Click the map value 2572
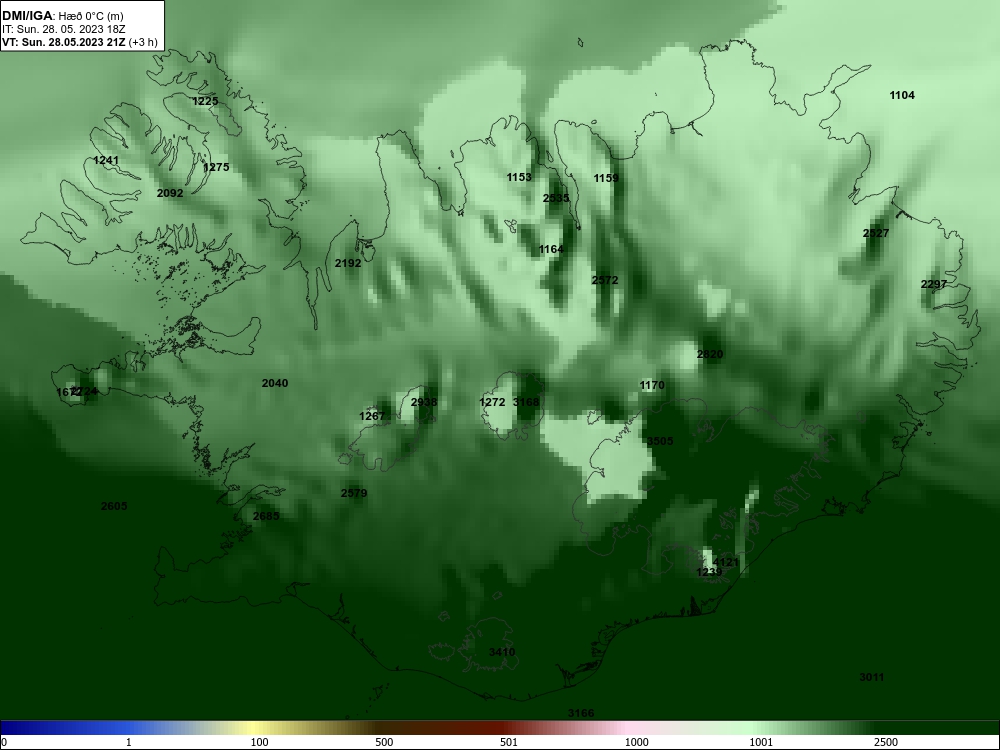Screen dimensions: 1000x750 click(x=605, y=279)
